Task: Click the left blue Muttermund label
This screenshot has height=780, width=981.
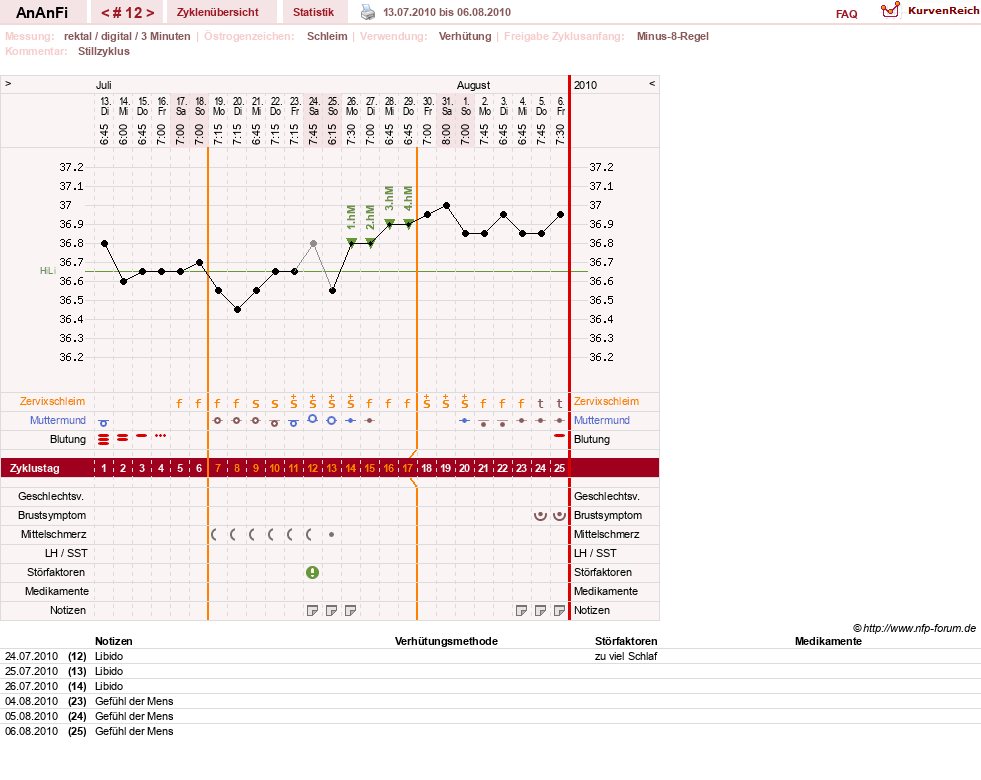Action: pyautogui.click(x=58, y=420)
